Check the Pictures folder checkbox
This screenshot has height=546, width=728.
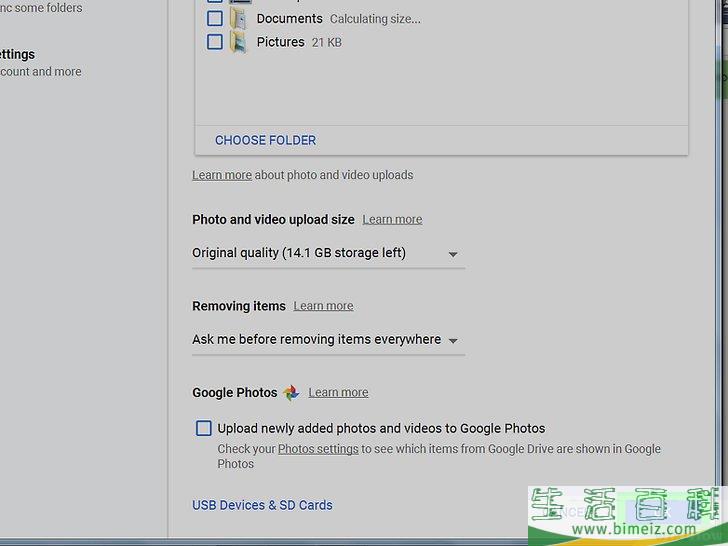coord(214,42)
